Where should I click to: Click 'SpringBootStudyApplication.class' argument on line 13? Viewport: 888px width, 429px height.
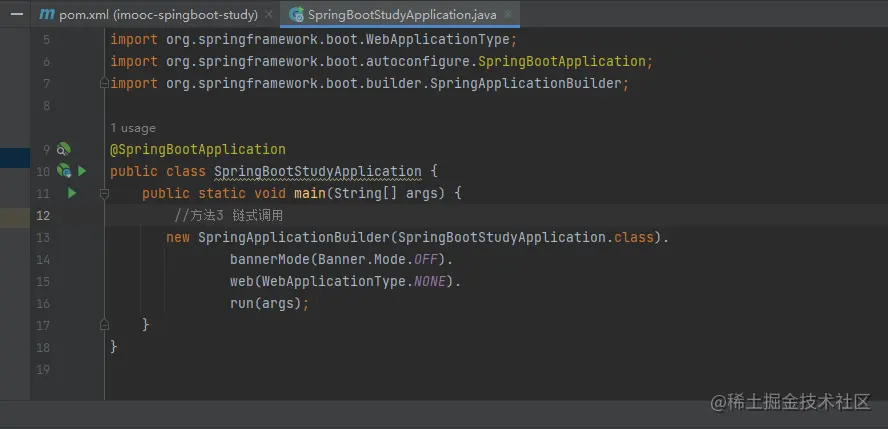526,237
